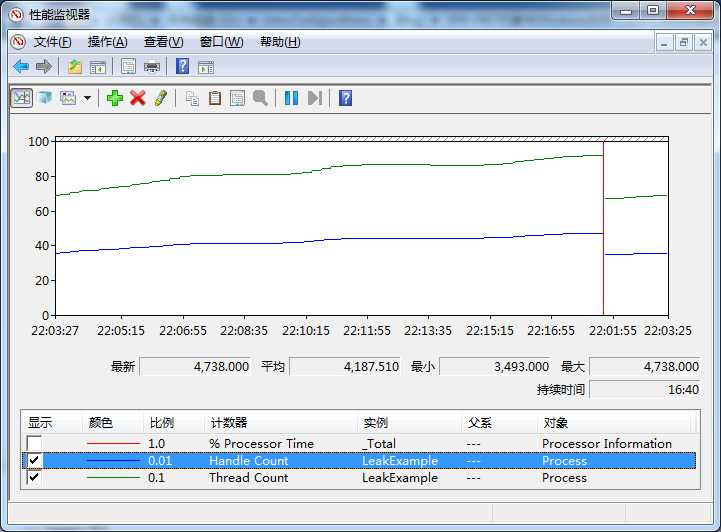
Task: Click the export list icon in top toolbar
Action: 128,67
